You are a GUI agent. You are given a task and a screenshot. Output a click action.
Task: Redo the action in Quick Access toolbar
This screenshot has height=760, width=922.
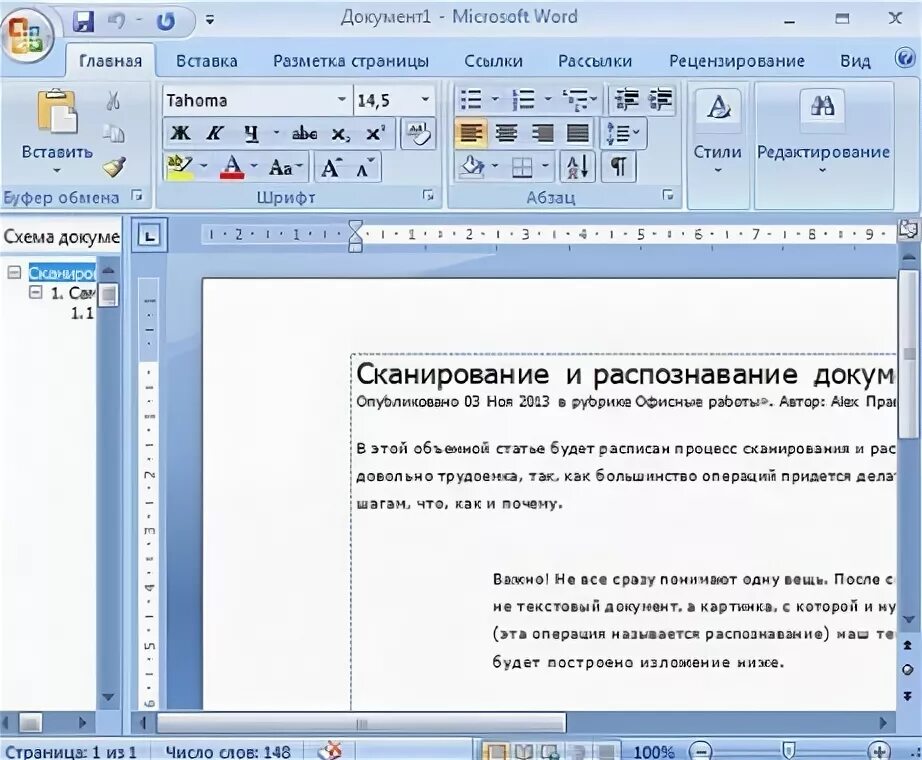pos(166,22)
